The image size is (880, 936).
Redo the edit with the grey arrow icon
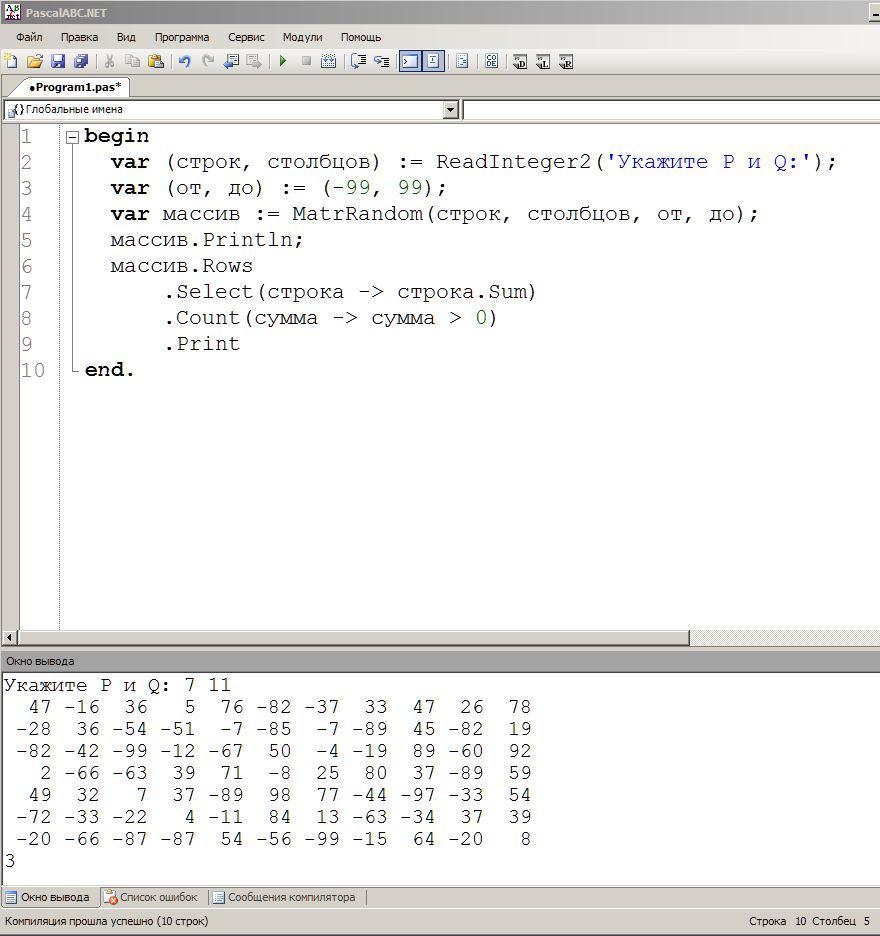[208, 61]
